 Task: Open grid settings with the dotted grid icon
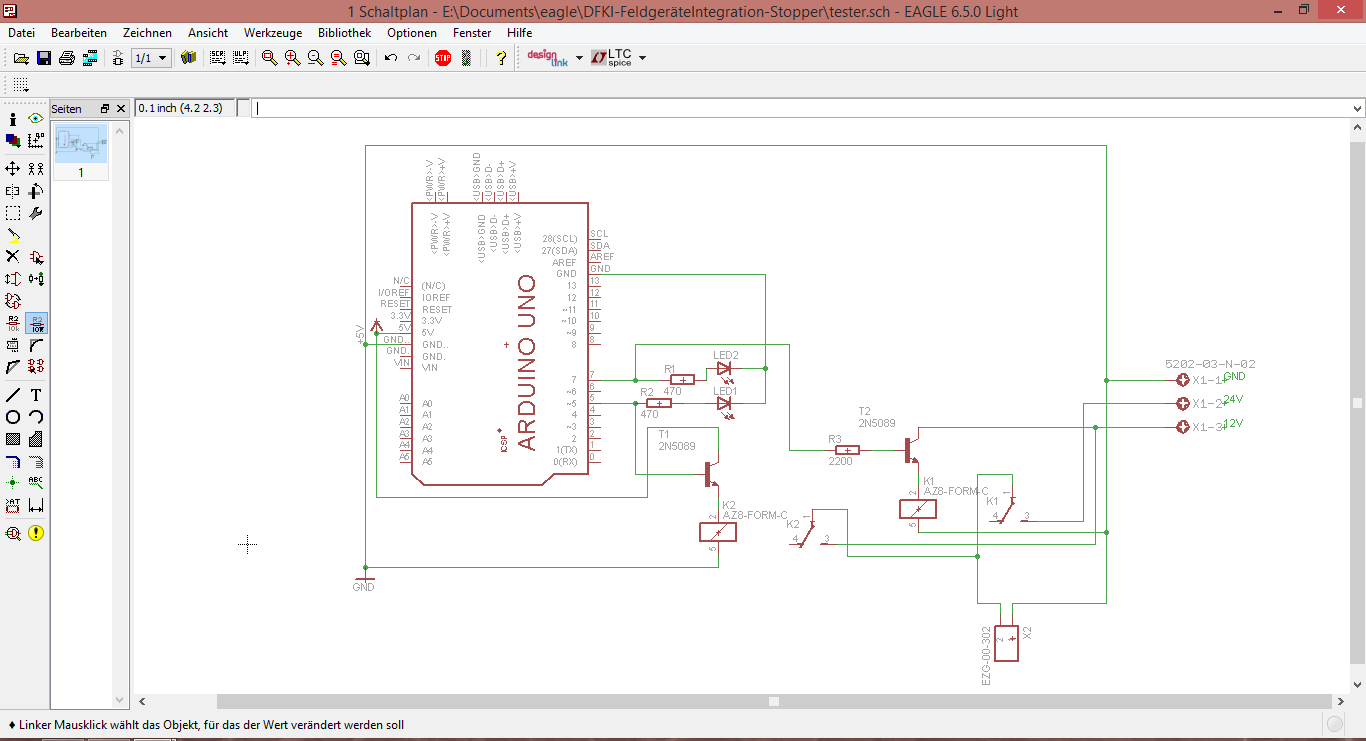(21, 85)
